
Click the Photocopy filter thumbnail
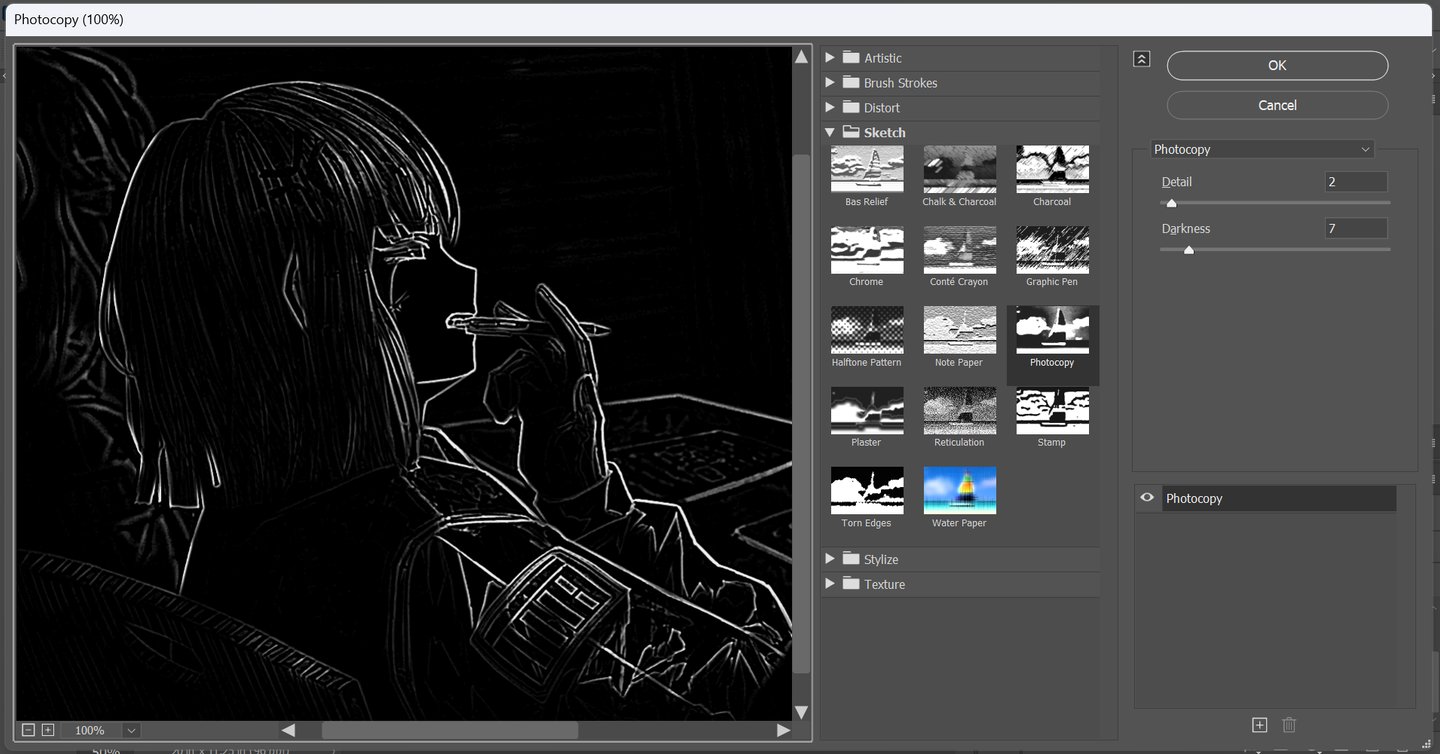tap(1052, 330)
